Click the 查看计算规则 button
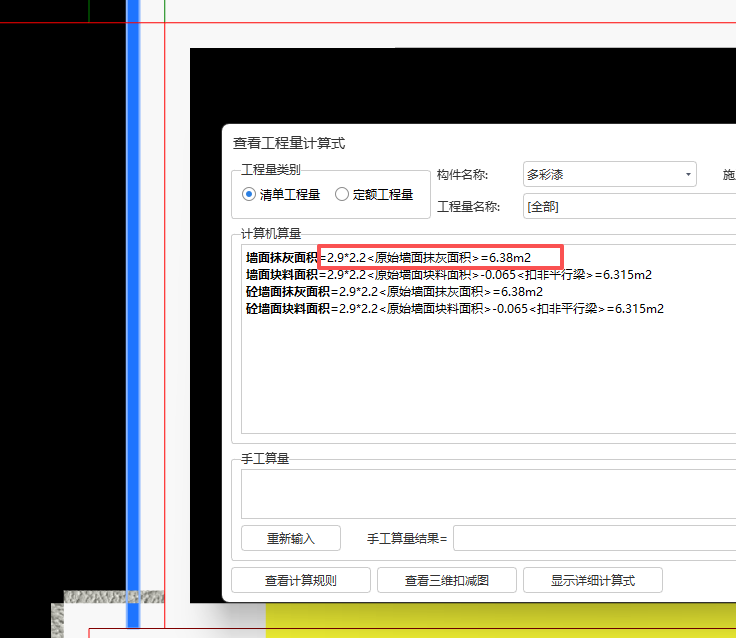 click(x=301, y=580)
